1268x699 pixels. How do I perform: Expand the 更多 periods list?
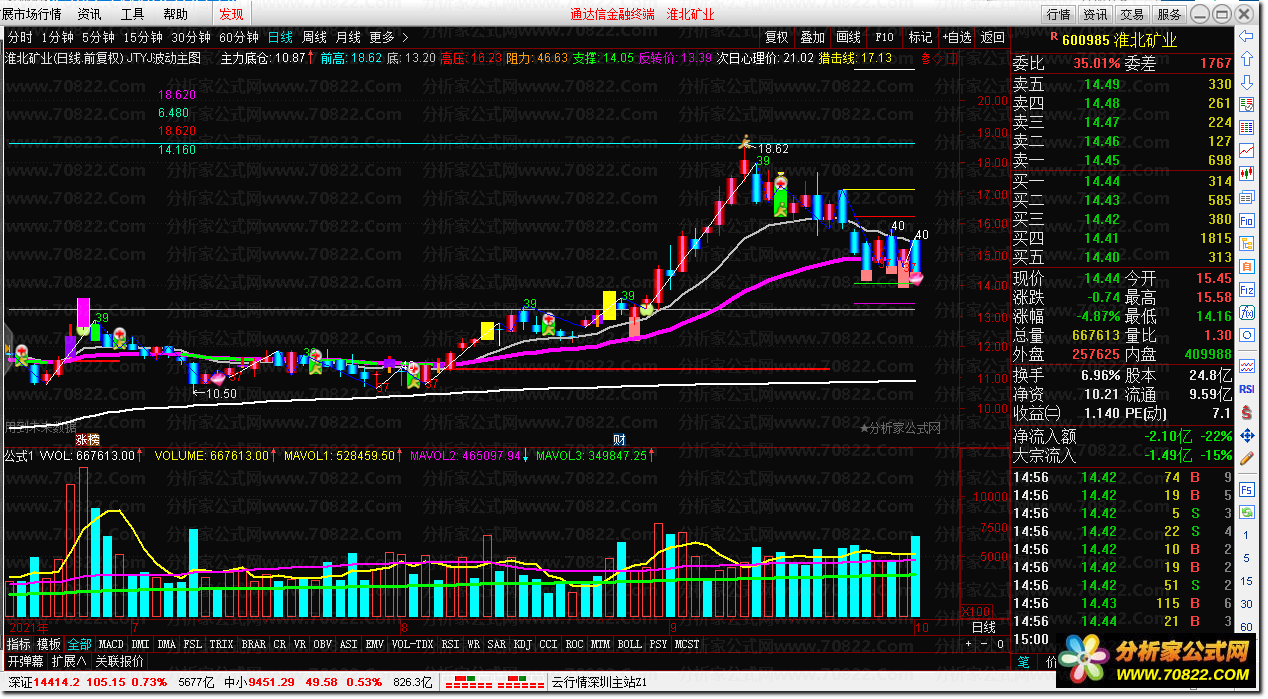(388, 38)
